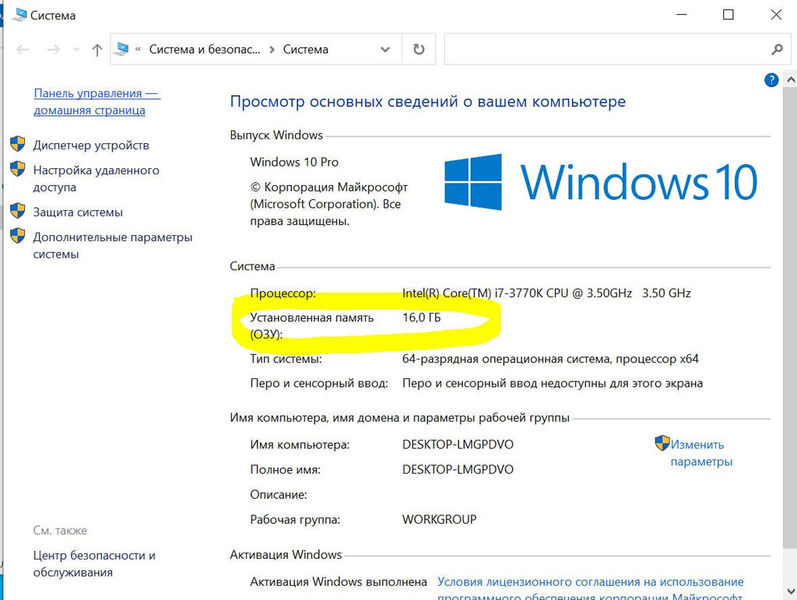Click the Back navigation arrow

23,50
